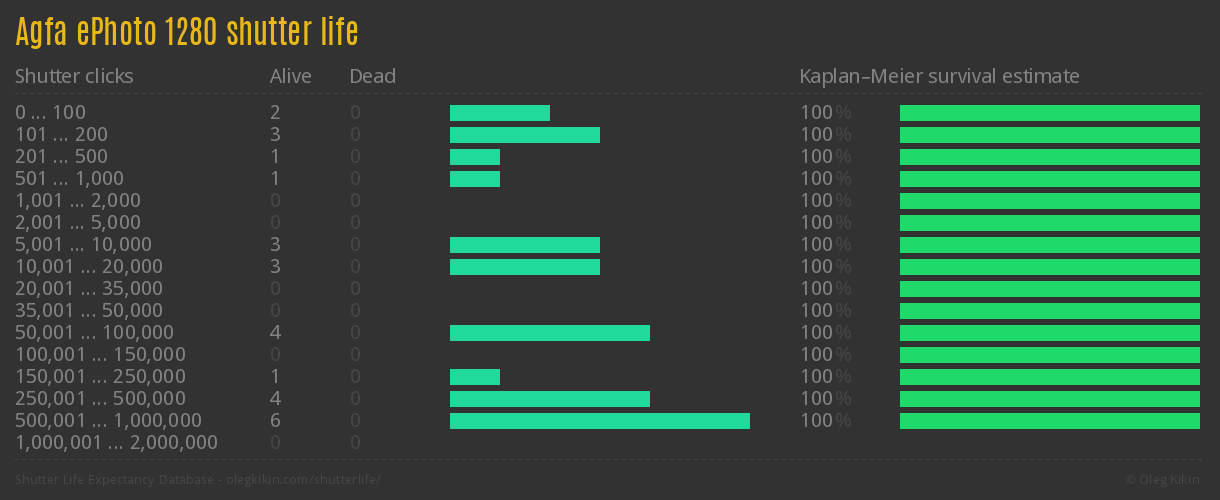
Task: Click the alive-count bar for 10,001 ... 20,000
Action: click(x=524, y=267)
